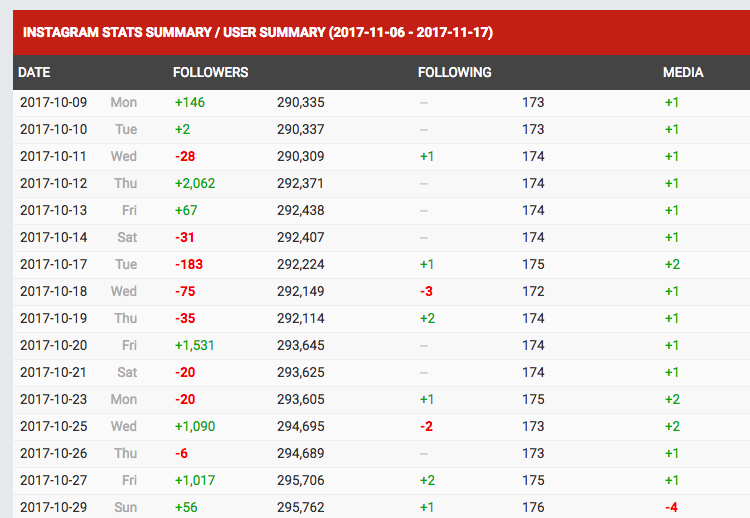
Task: Click the date 2017-10-18
Action: coord(54,291)
